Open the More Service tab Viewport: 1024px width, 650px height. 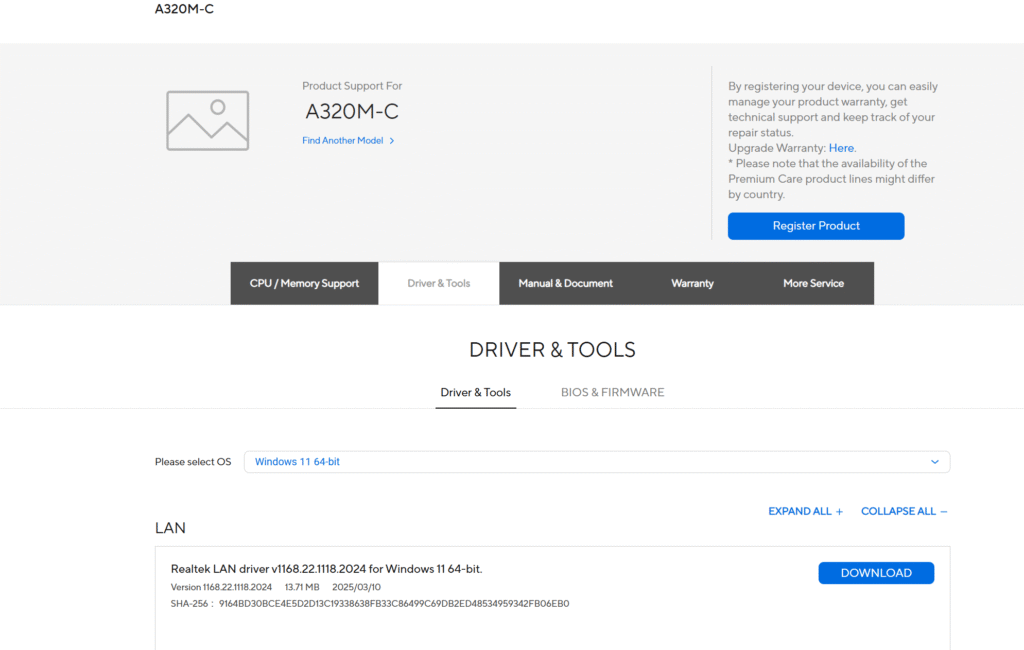click(x=813, y=283)
